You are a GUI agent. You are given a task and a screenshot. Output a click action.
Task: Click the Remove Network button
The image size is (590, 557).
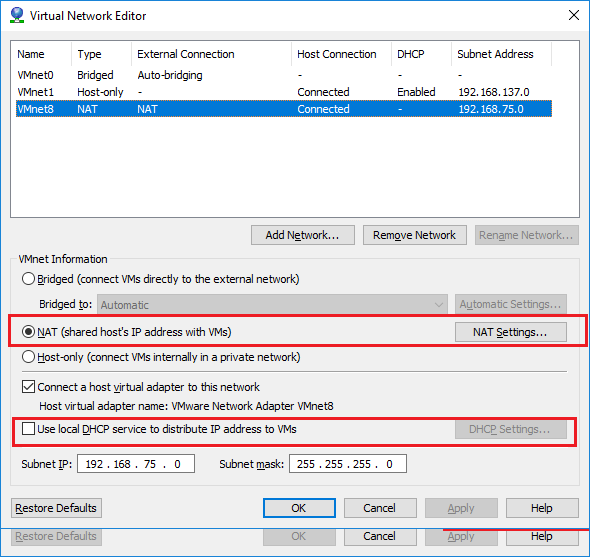[415, 235]
